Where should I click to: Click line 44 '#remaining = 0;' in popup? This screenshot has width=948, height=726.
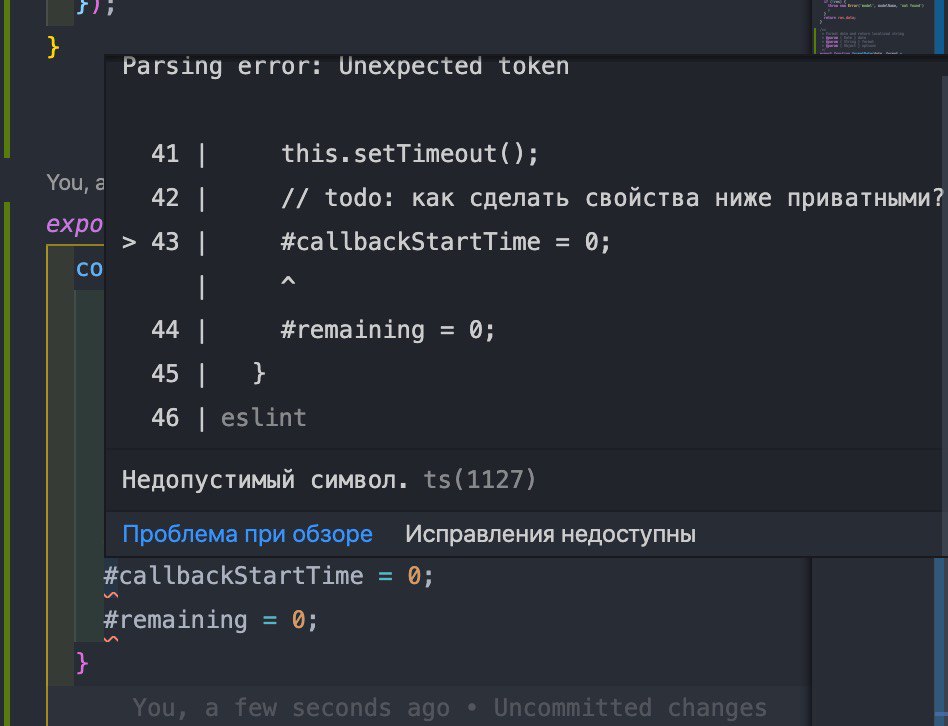coord(388,330)
